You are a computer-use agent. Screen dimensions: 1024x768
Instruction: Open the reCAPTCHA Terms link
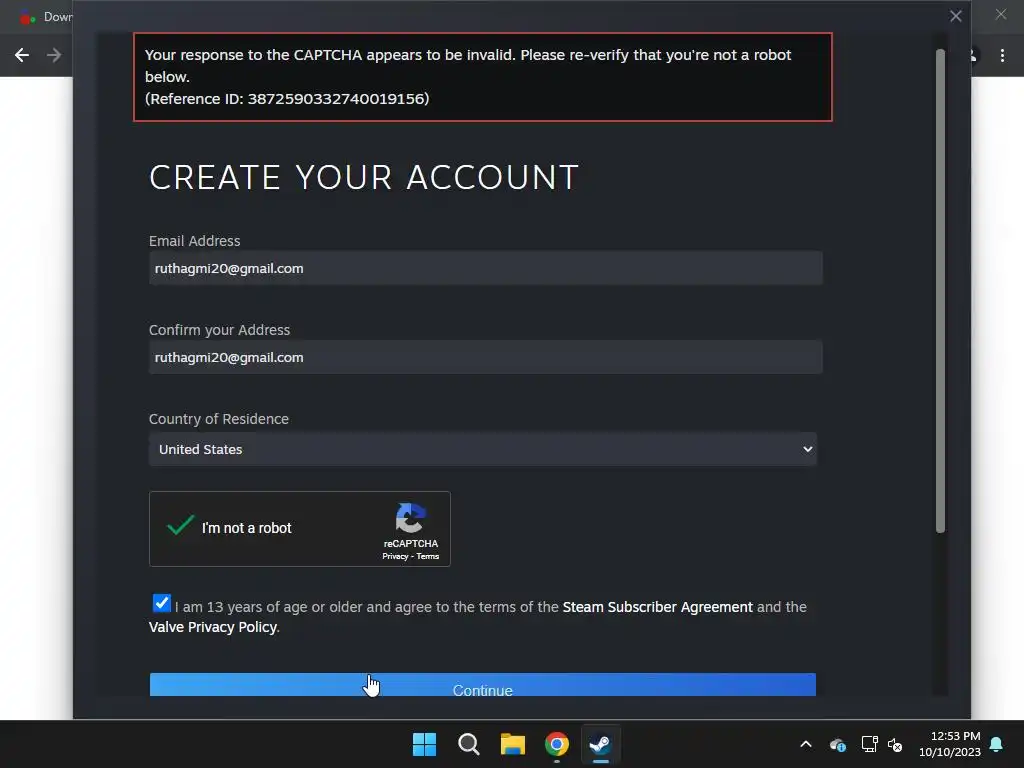tap(428, 556)
